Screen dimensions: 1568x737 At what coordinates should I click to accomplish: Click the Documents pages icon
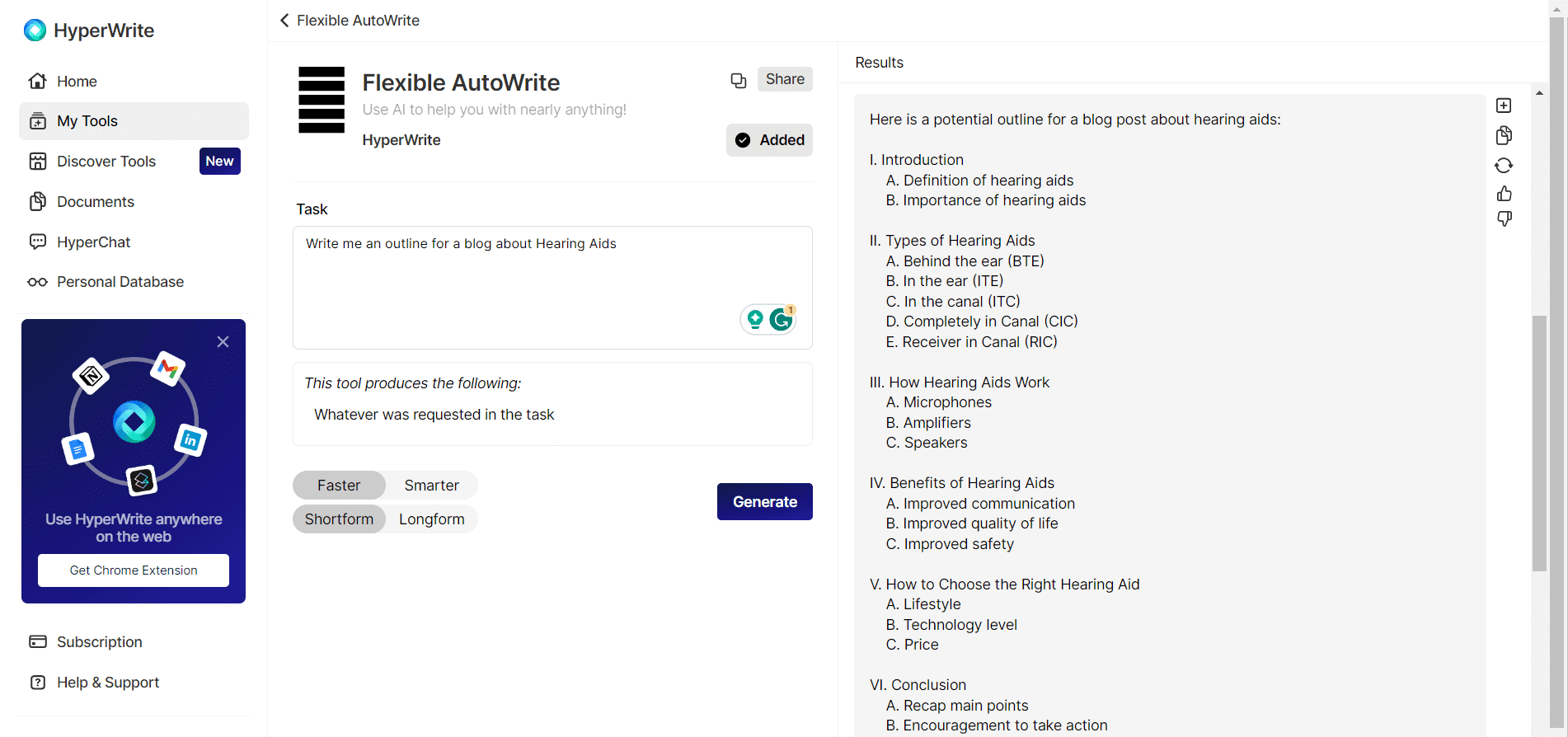coord(38,202)
